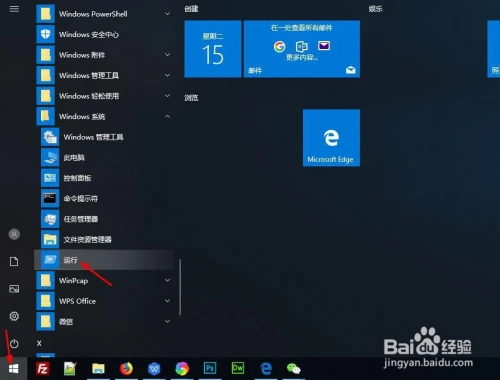Open WeChat from the taskbar
This screenshot has width=500, height=380.
(x=294, y=369)
